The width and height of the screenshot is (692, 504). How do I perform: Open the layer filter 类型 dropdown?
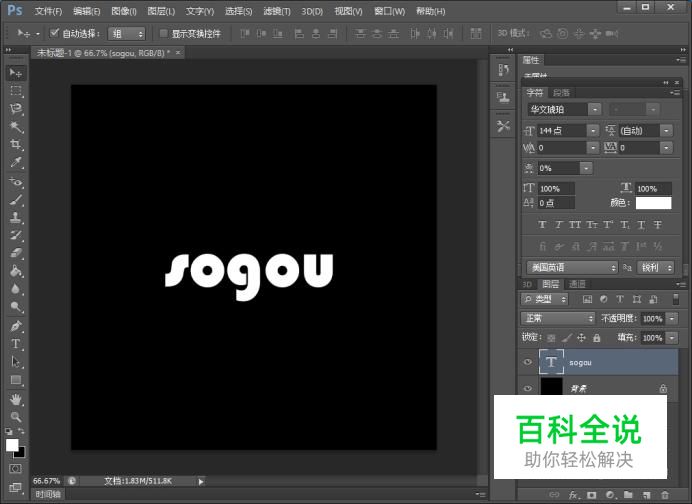[545, 299]
